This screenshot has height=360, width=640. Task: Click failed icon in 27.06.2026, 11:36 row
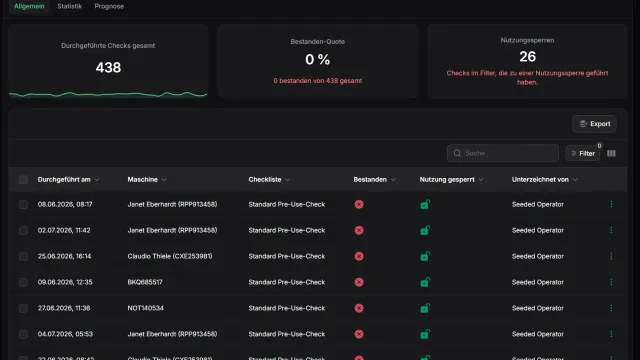359,308
